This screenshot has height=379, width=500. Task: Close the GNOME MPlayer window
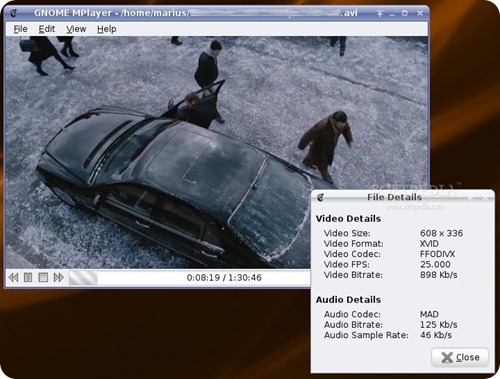coord(420,13)
